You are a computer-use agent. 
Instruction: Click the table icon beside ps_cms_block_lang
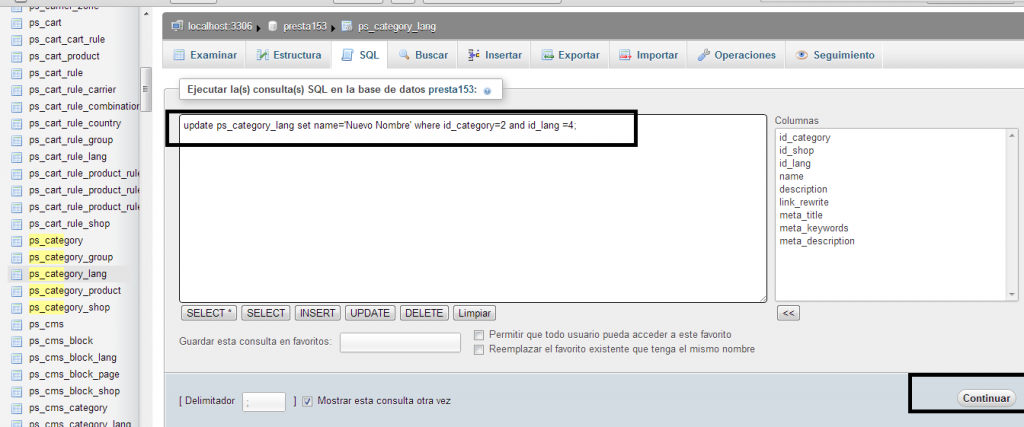pyautogui.click(x=16, y=358)
